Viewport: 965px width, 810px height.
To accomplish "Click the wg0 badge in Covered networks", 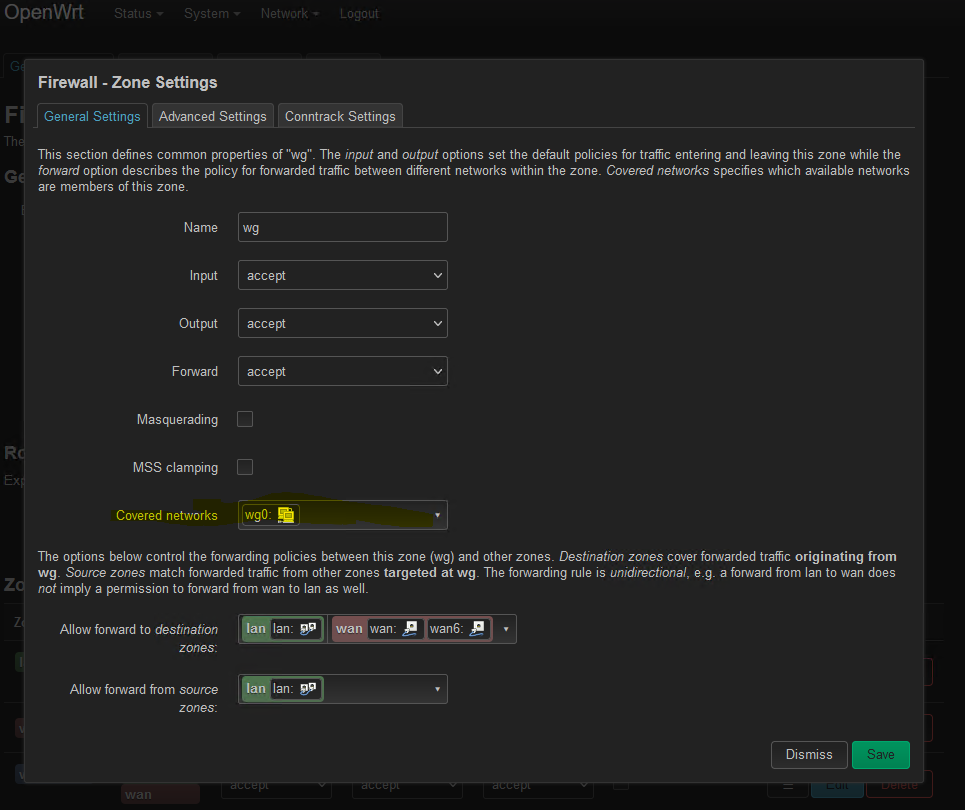I will tap(271, 515).
